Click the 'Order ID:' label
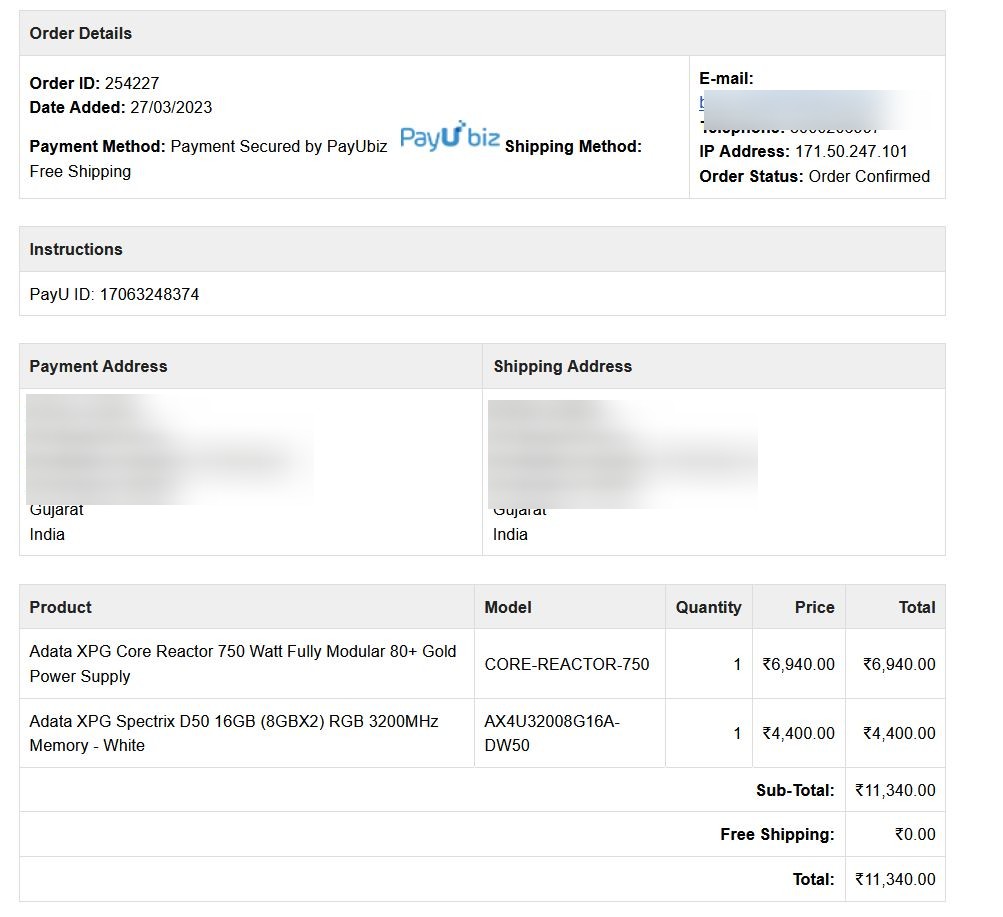The height and width of the screenshot is (917, 1003). click(x=65, y=83)
